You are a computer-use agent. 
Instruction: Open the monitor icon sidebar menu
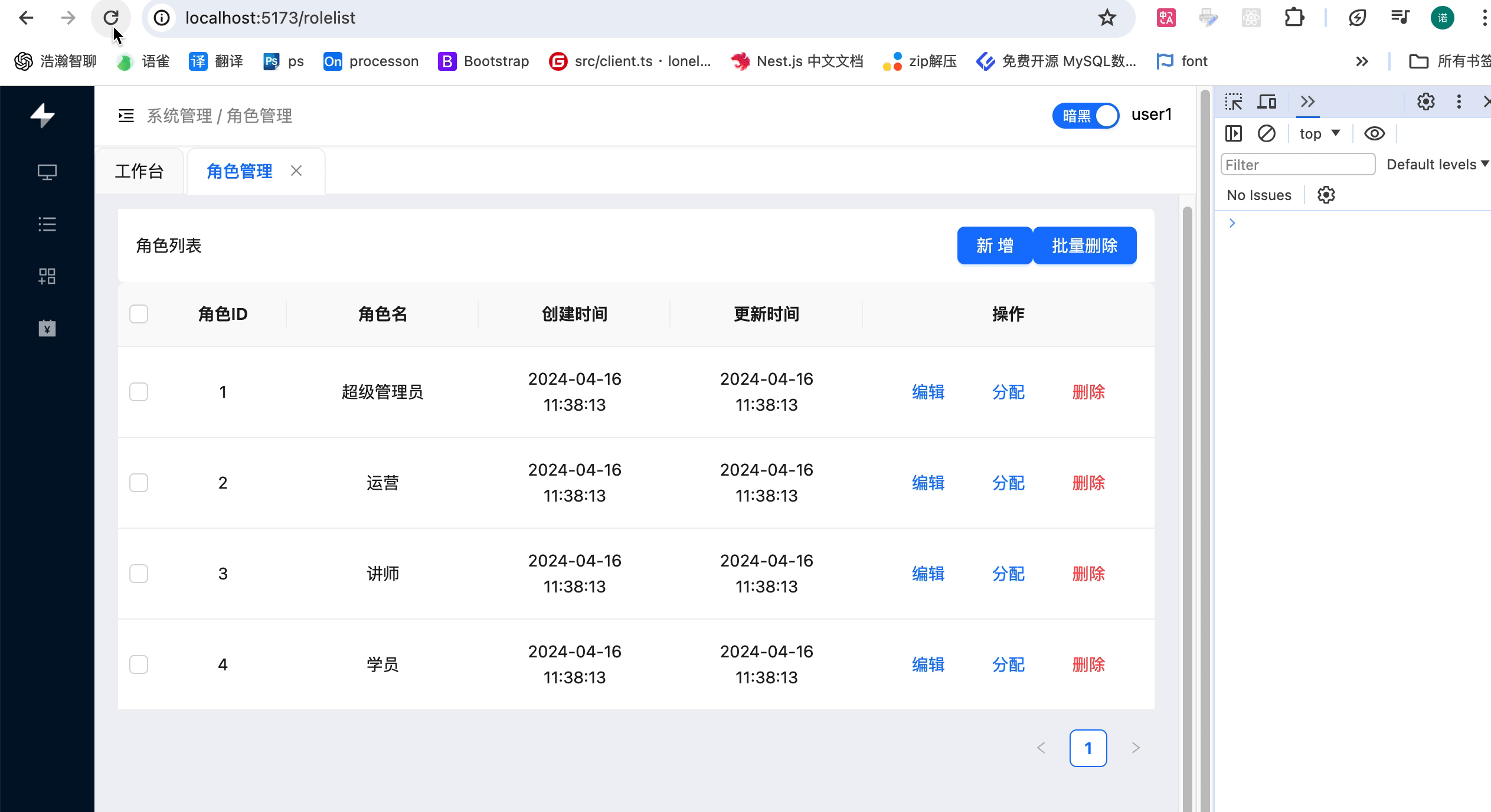[47, 172]
